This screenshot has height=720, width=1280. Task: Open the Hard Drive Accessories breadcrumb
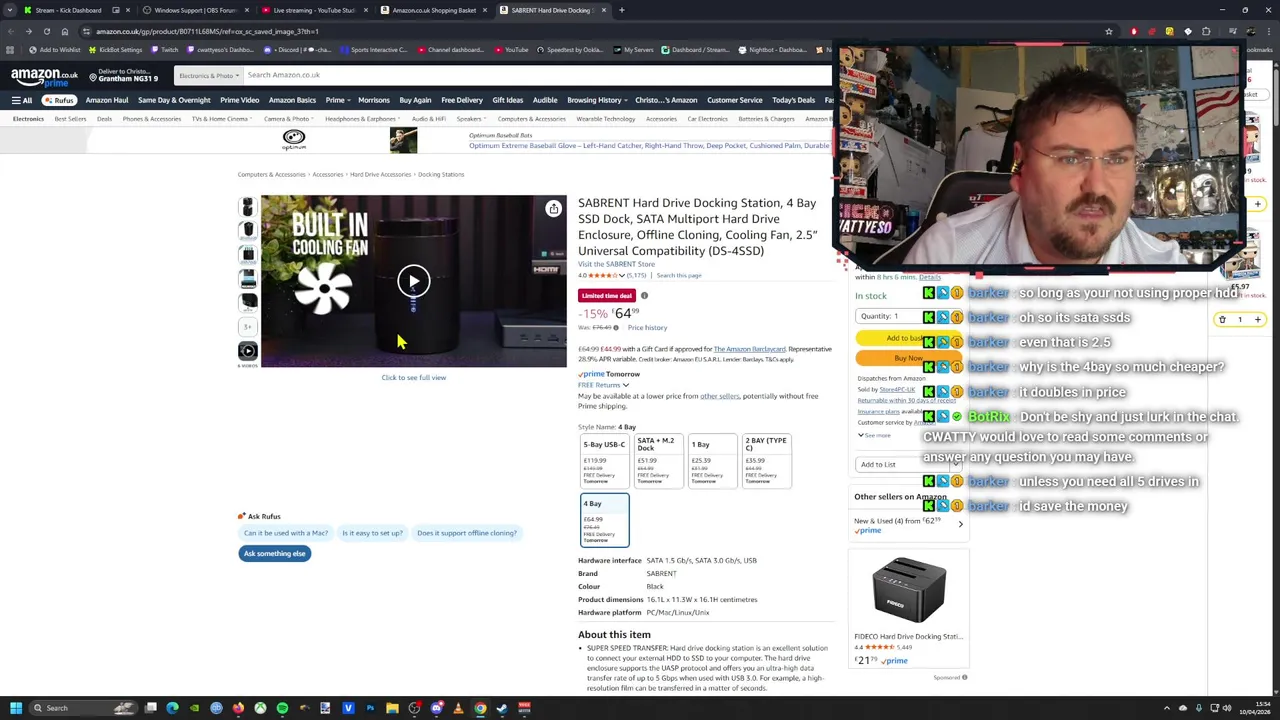(380, 174)
